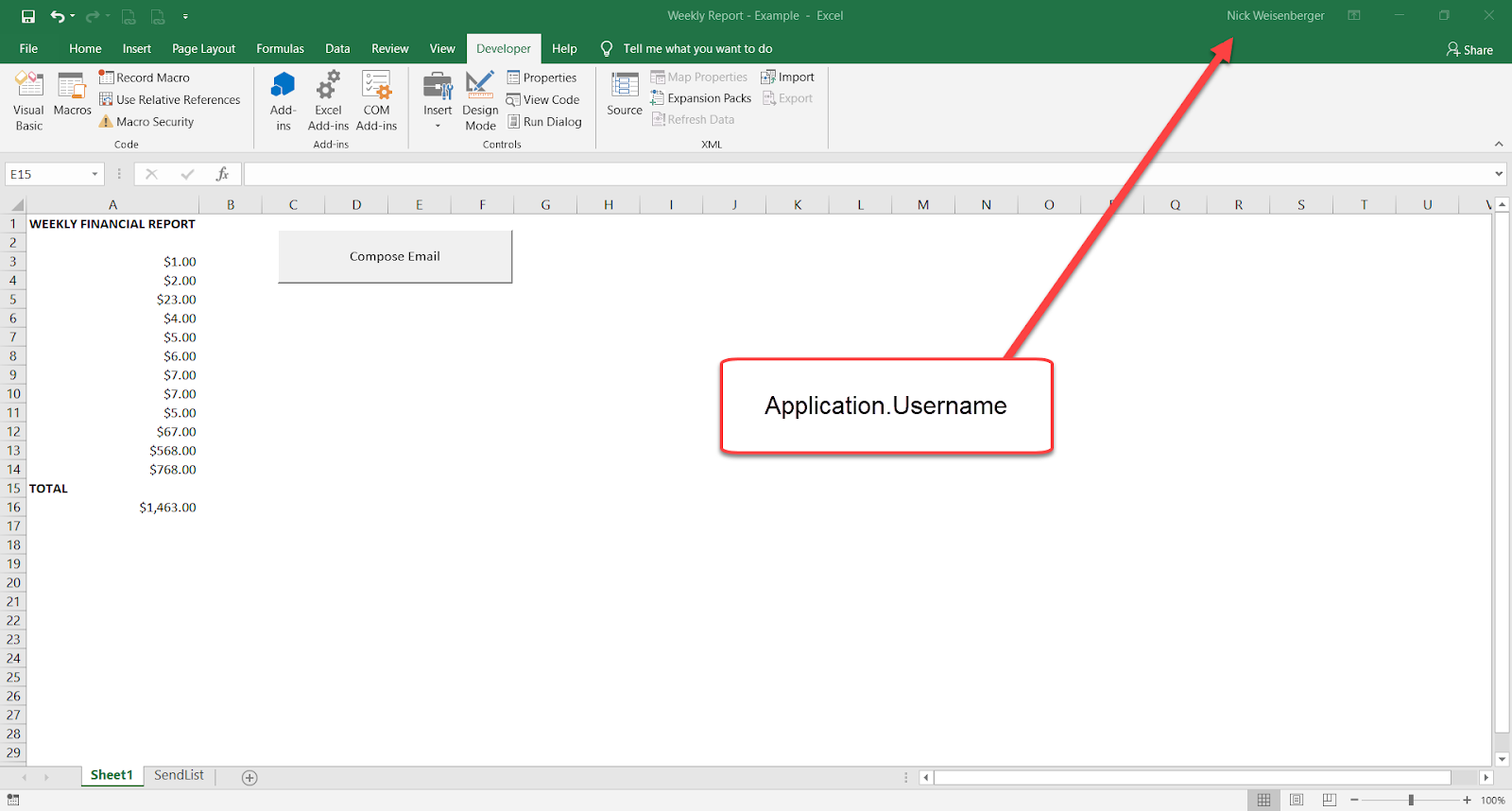Viewport: 1512px width, 811px height.
Task: Select the Data tab
Action: (337, 49)
